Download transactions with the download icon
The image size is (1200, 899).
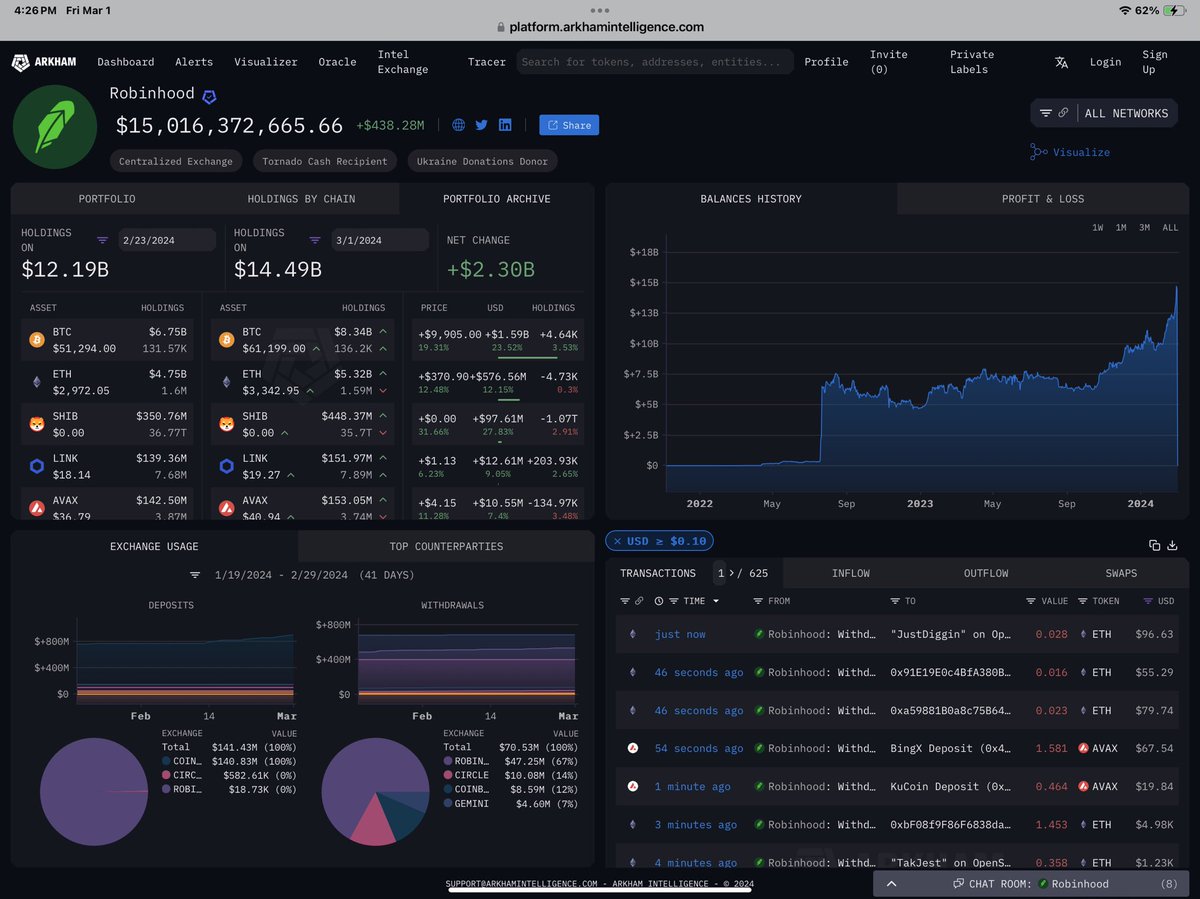tap(1173, 545)
